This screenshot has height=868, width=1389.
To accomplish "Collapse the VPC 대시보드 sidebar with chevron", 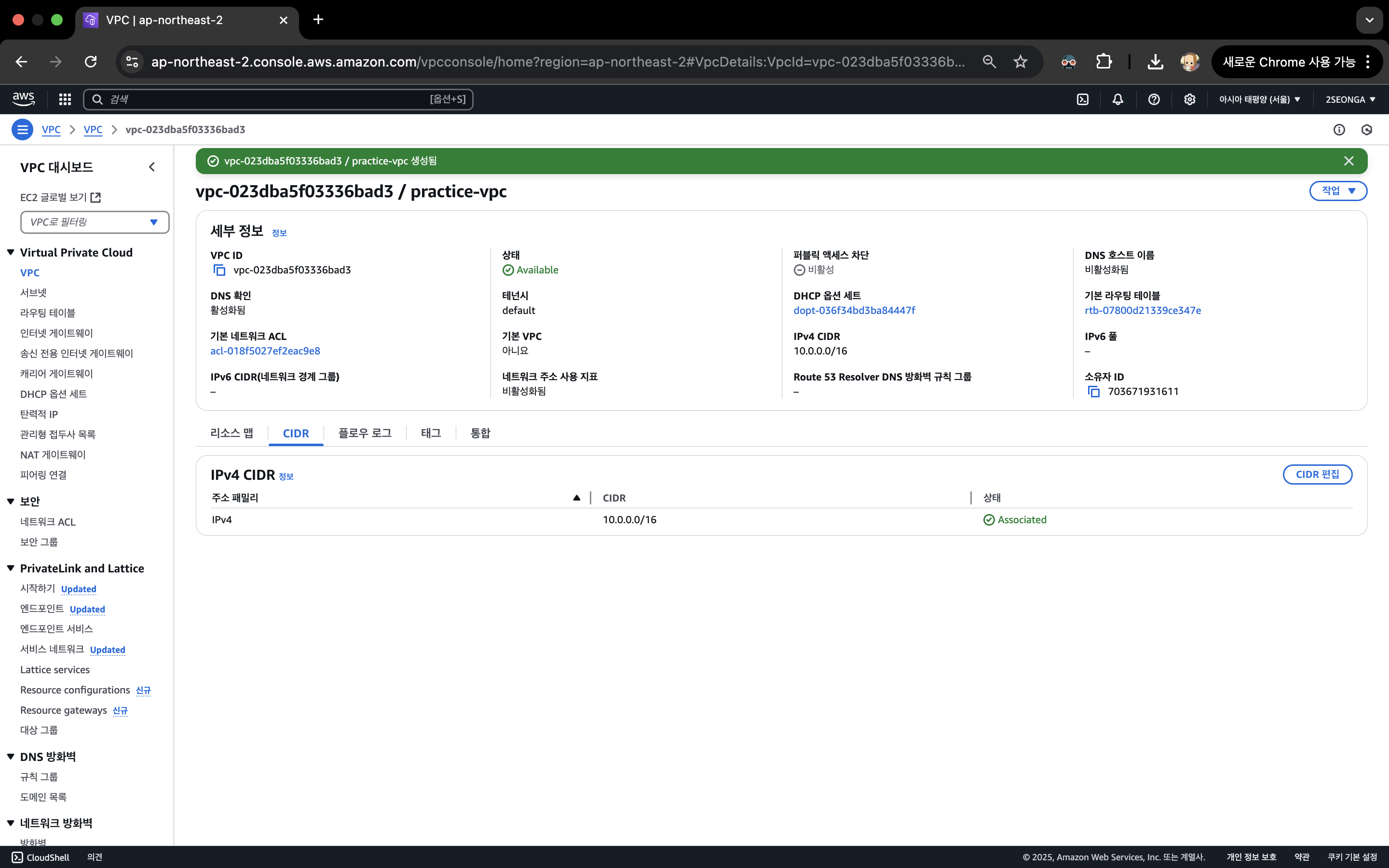I will click(x=151, y=167).
